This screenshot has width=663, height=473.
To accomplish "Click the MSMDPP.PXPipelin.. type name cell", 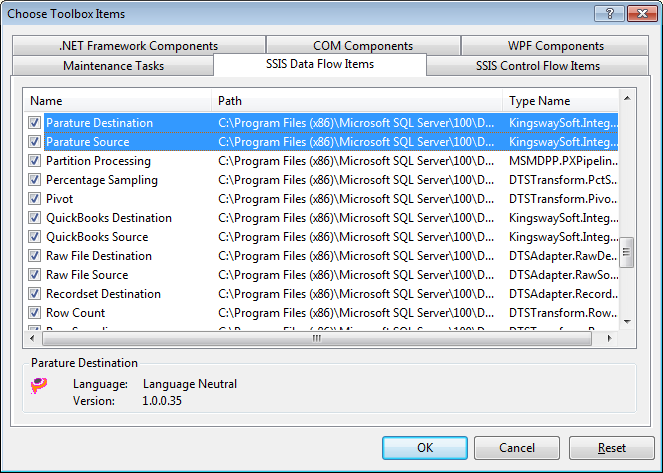I will (563, 161).
